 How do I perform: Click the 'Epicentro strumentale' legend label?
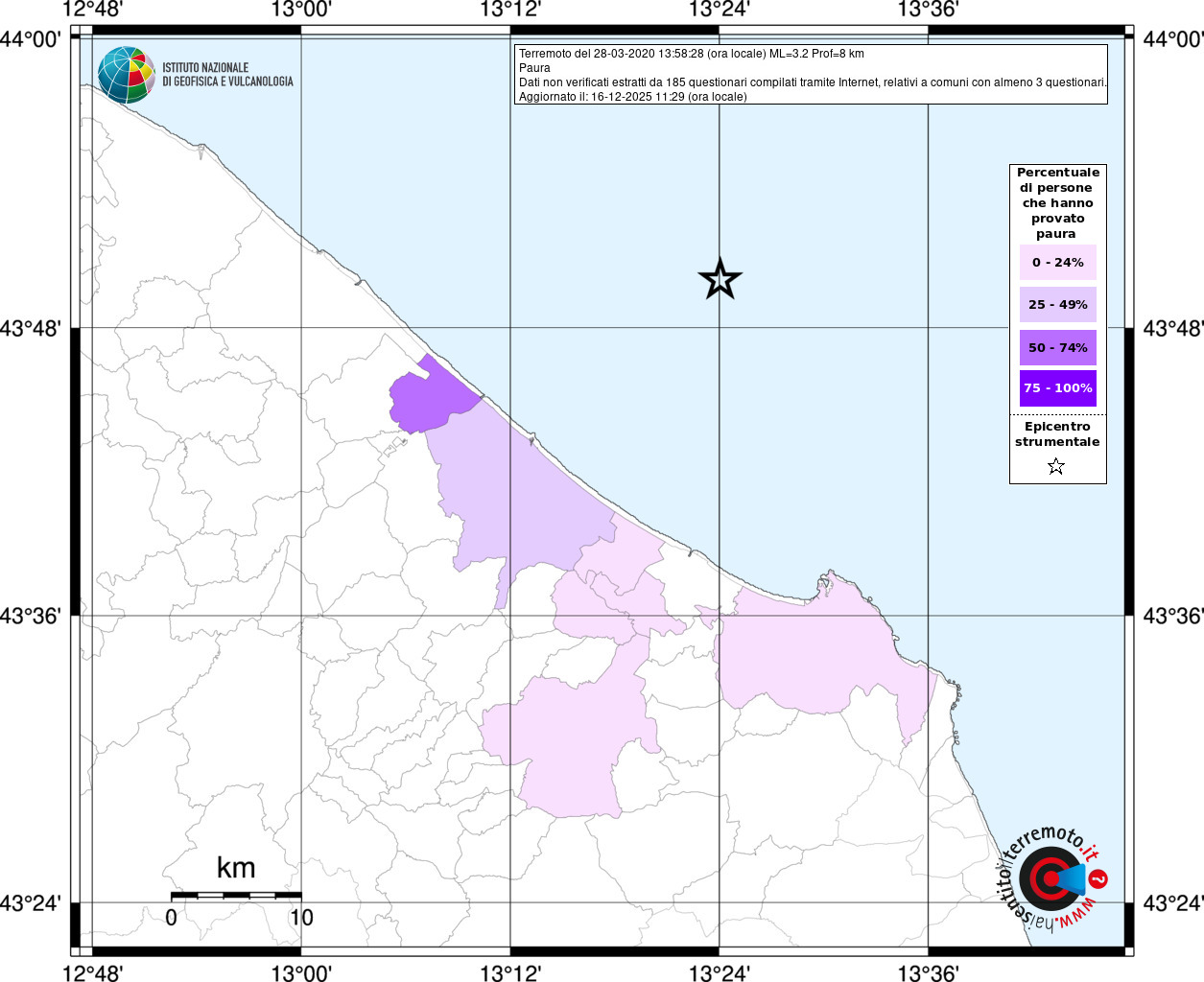(1057, 434)
